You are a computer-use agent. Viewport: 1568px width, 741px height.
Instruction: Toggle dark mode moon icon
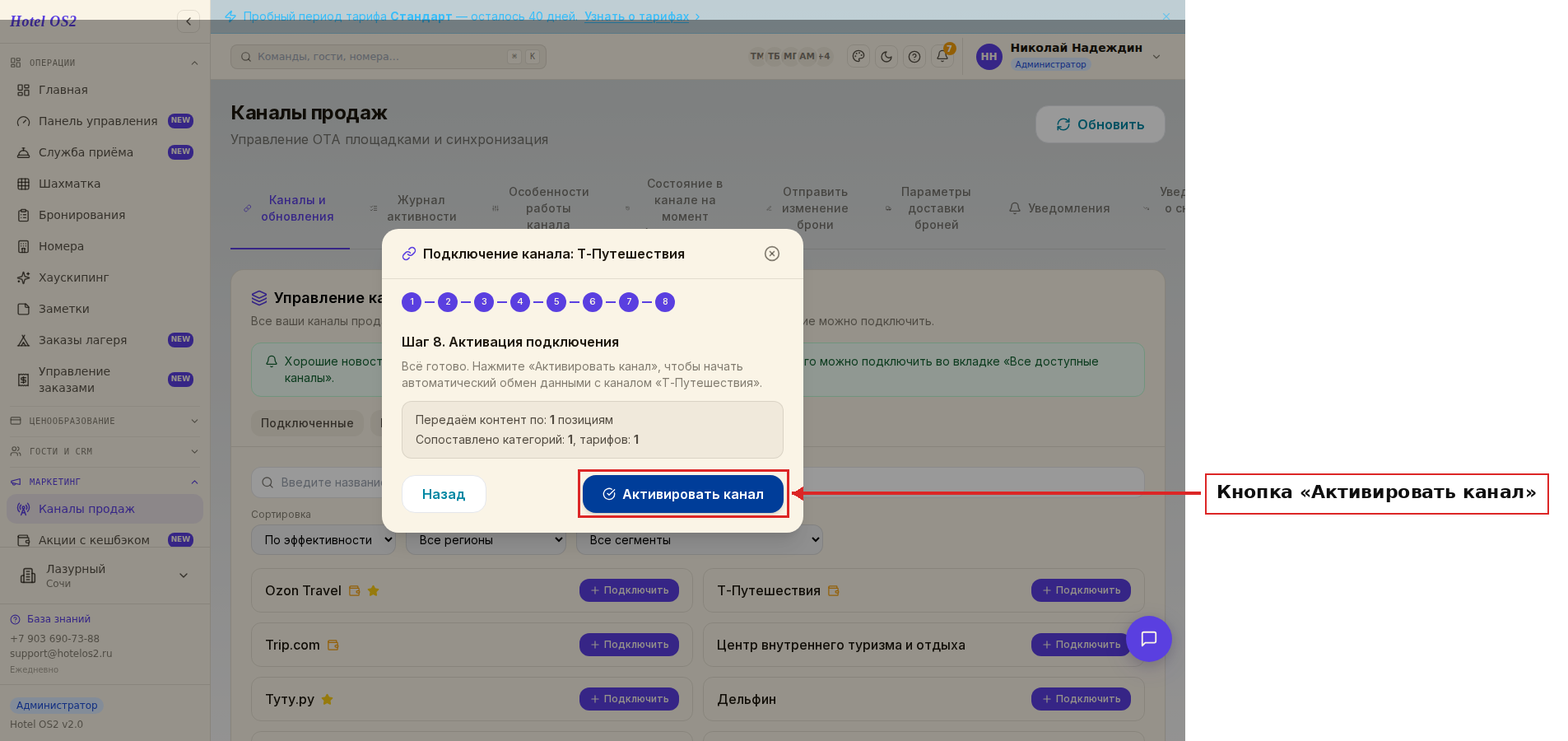886,57
